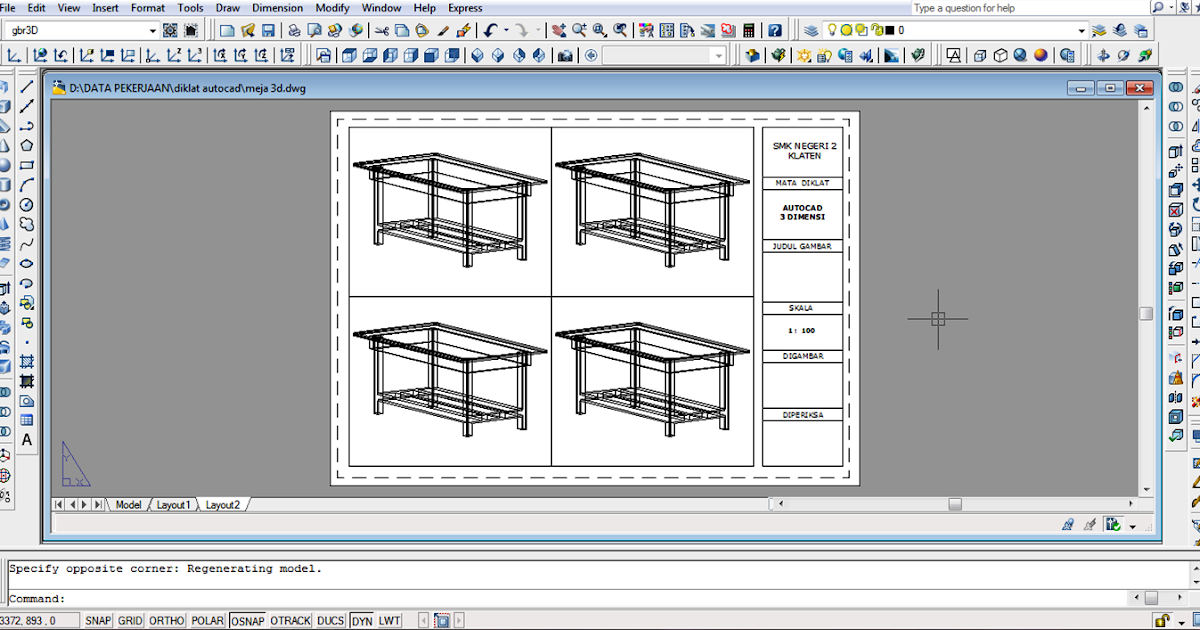Toggle ORTHO mode in status bar
Image resolution: width=1200 pixels, height=630 pixels.
click(x=166, y=621)
